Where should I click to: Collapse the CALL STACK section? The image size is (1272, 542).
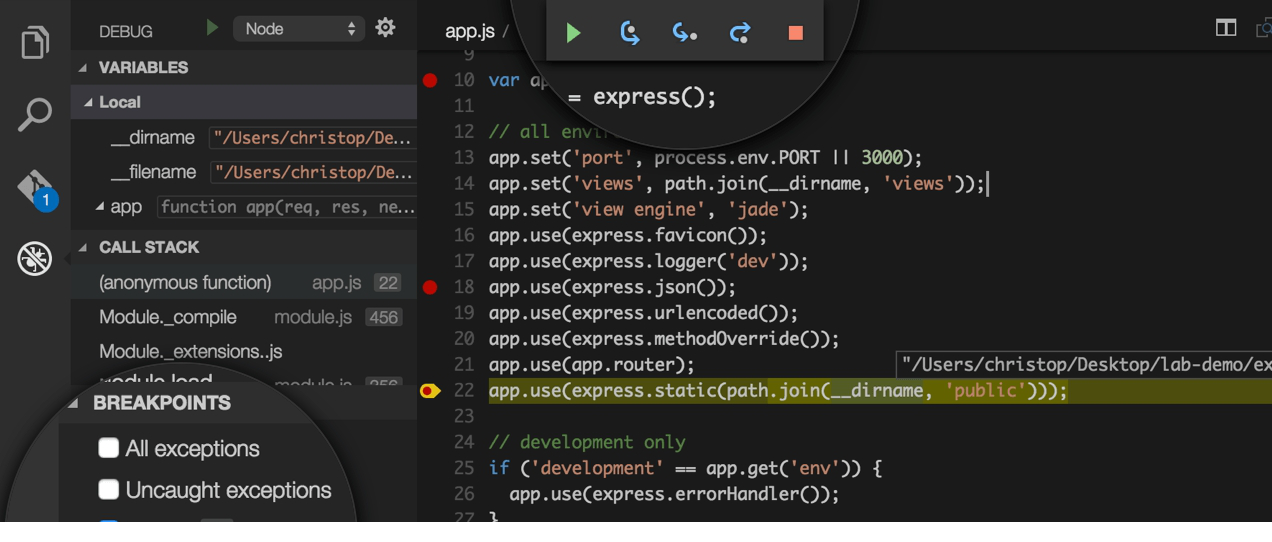pyautogui.click(x=83, y=248)
